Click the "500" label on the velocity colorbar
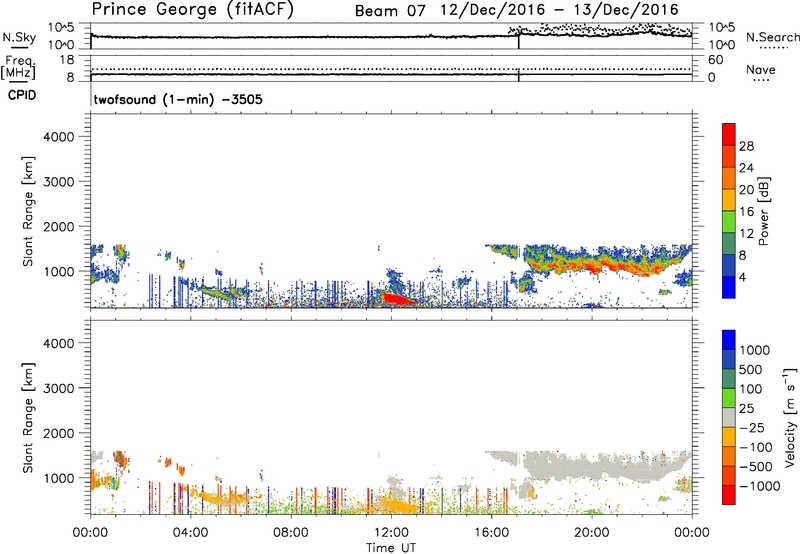 [751, 370]
